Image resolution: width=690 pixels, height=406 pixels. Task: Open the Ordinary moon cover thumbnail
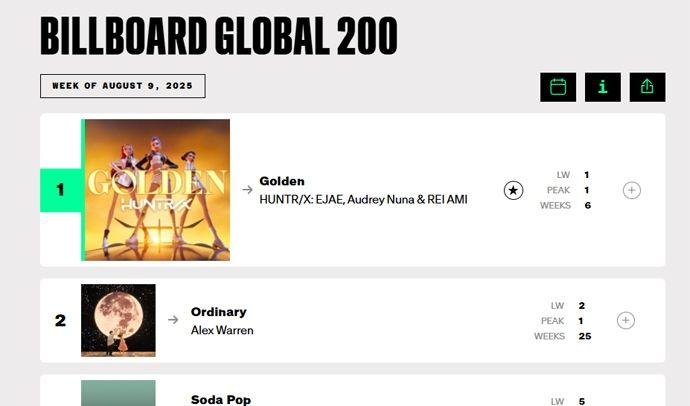(x=118, y=320)
